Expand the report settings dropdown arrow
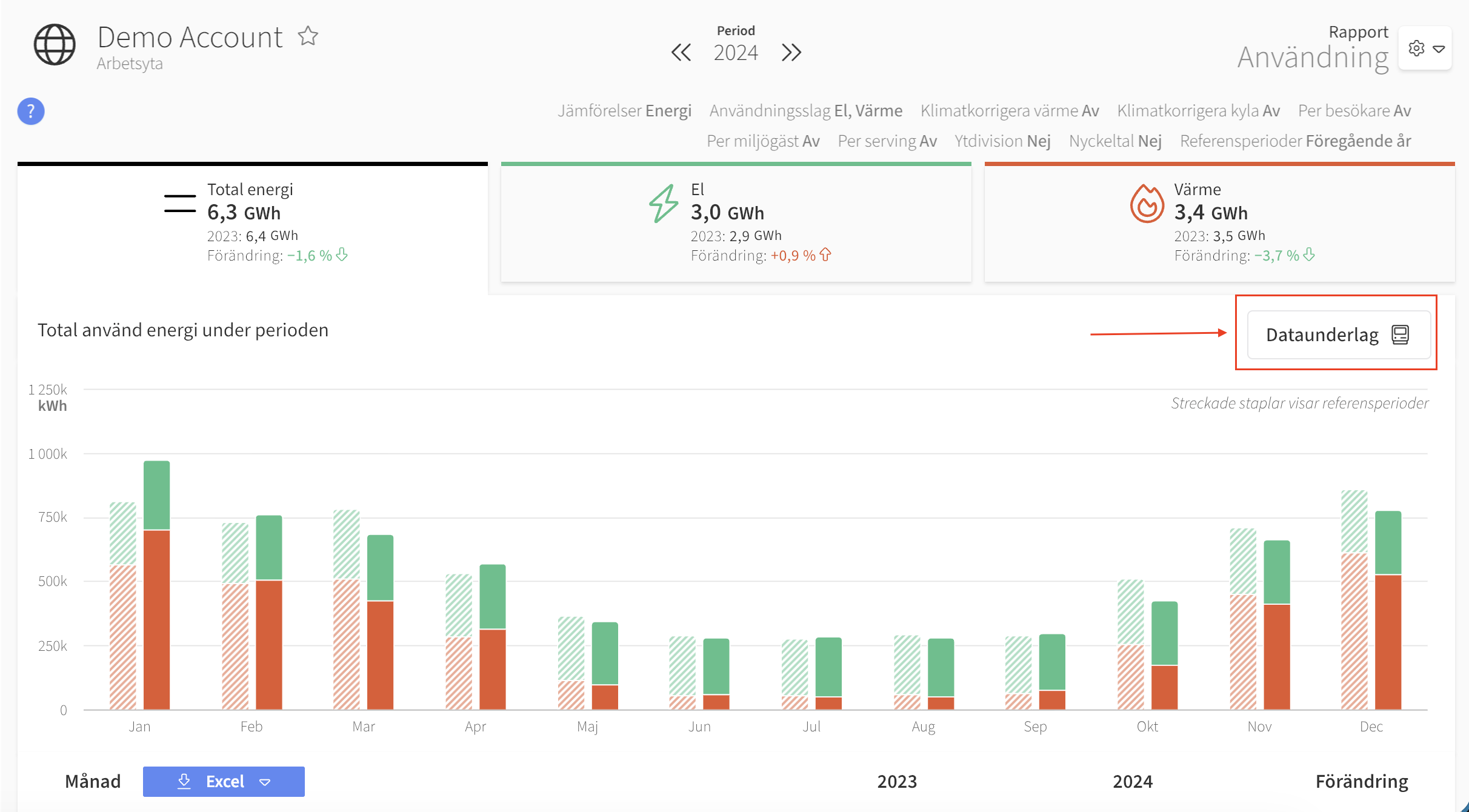 click(1439, 49)
